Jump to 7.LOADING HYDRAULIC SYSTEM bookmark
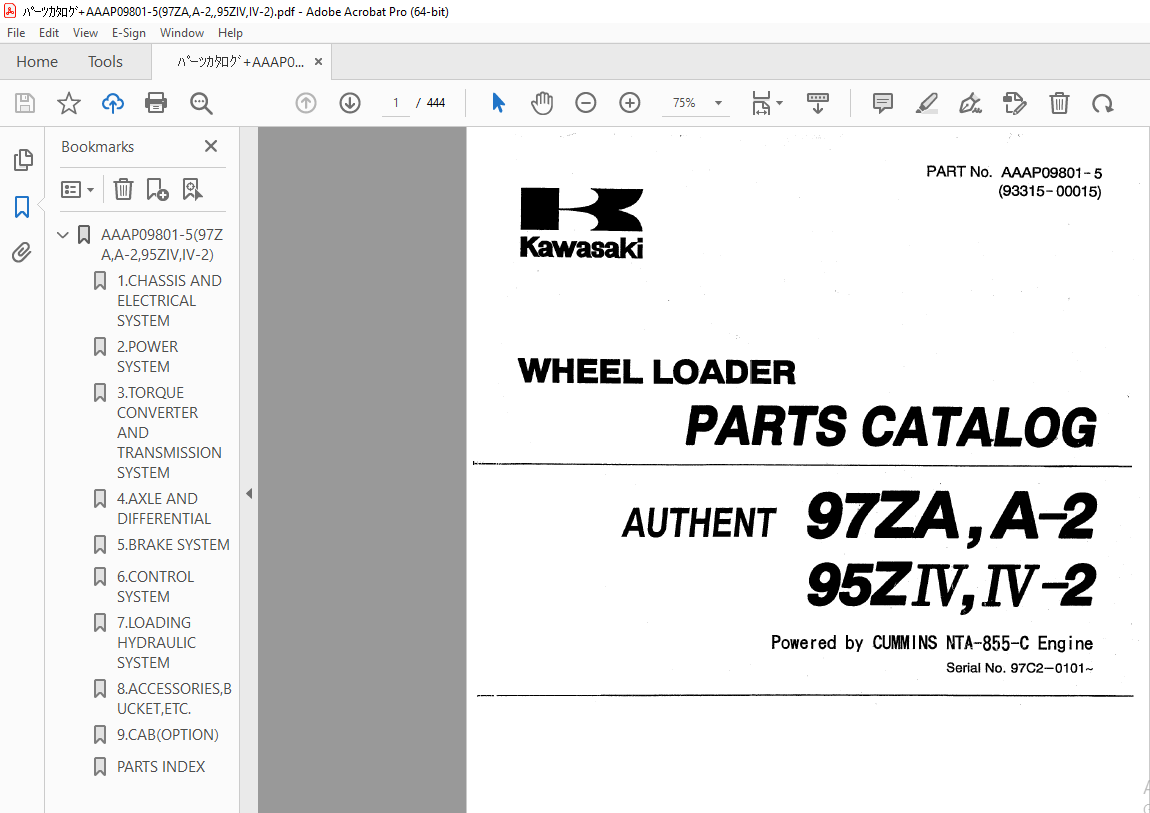 pos(156,642)
